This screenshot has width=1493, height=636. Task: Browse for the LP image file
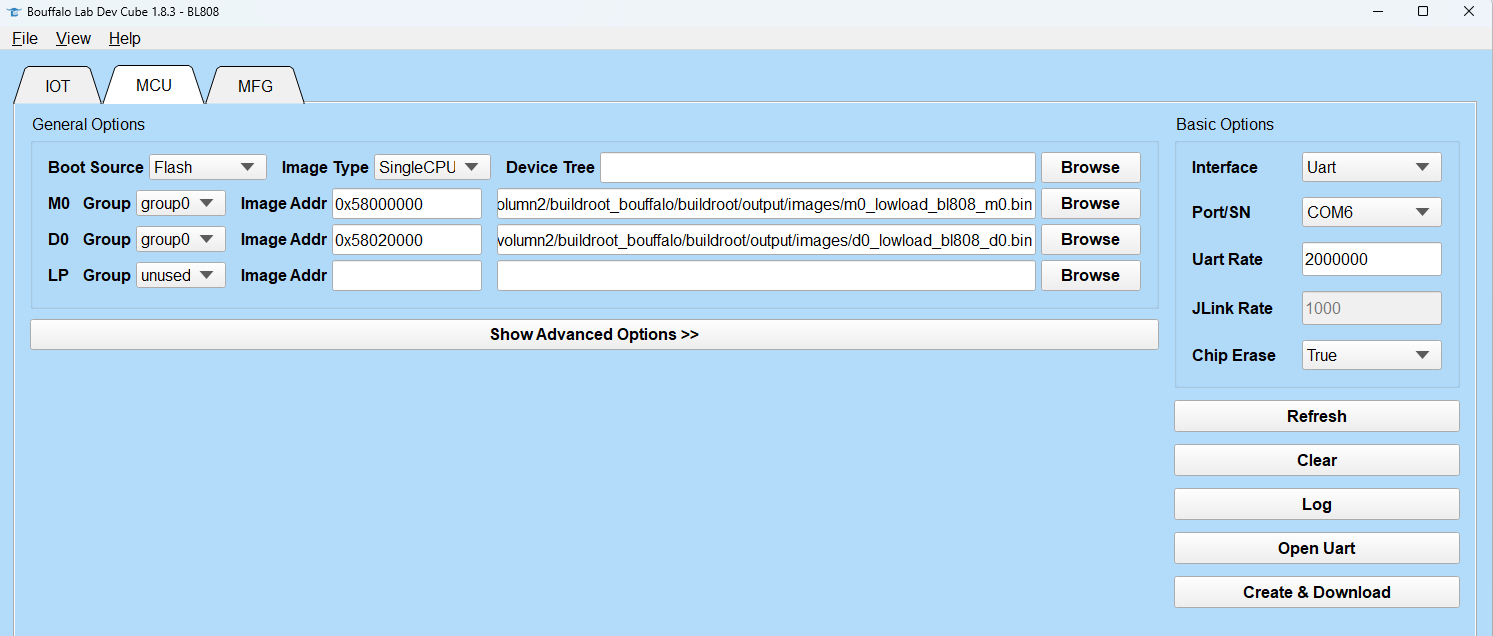click(x=1090, y=275)
